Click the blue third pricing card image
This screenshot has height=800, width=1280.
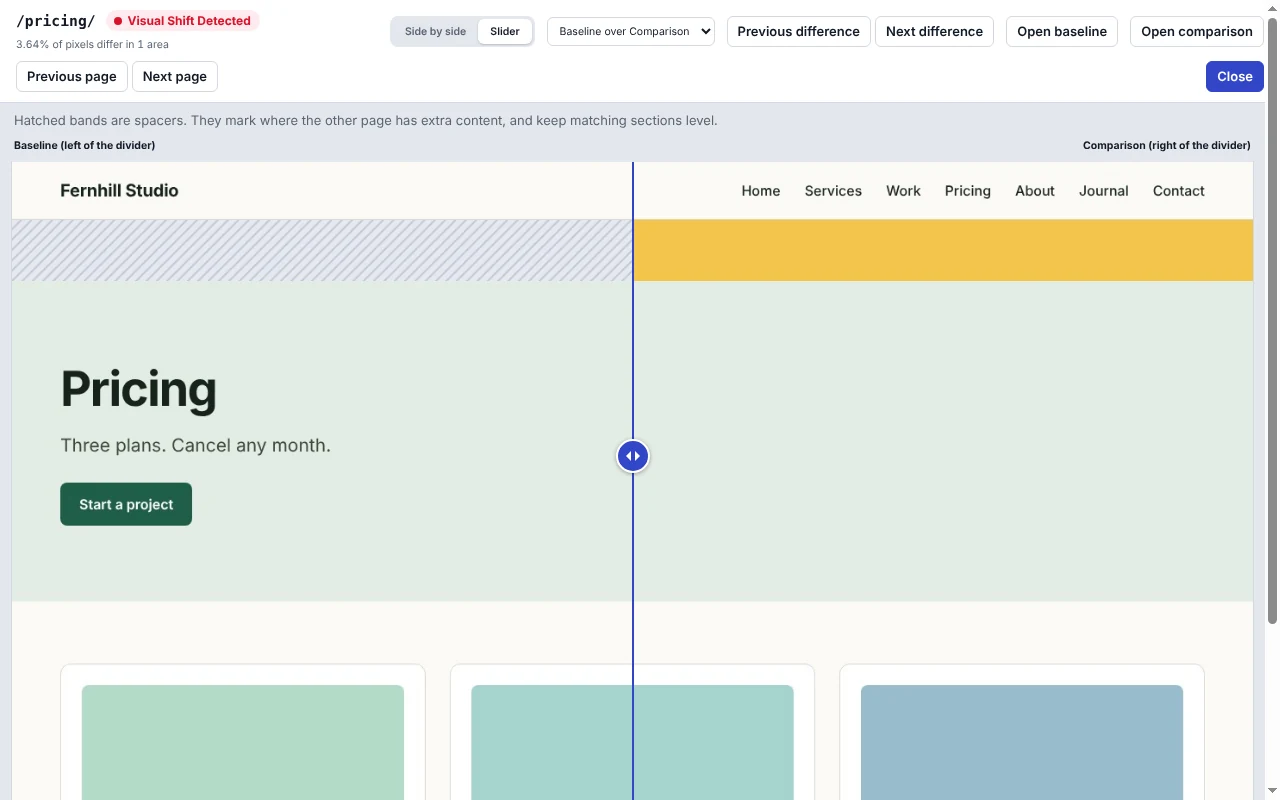click(1022, 742)
